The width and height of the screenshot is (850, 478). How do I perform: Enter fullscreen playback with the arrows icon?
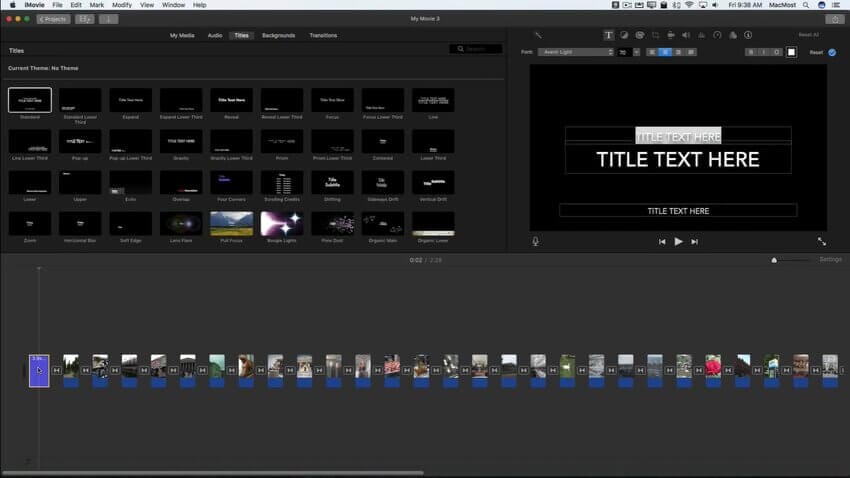[x=822, y=241]
